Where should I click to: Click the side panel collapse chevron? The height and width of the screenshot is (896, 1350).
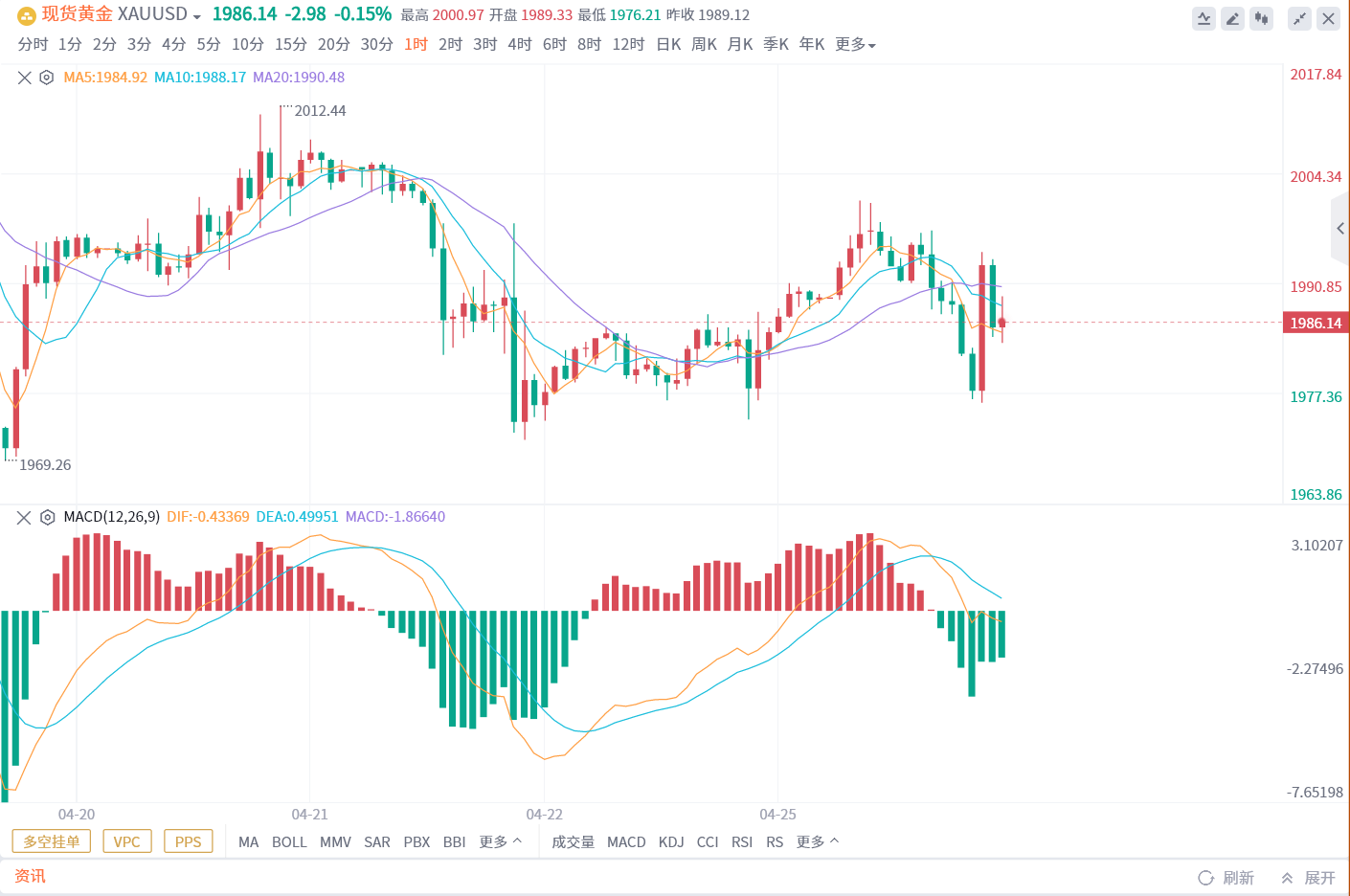tap(1340, 228)
